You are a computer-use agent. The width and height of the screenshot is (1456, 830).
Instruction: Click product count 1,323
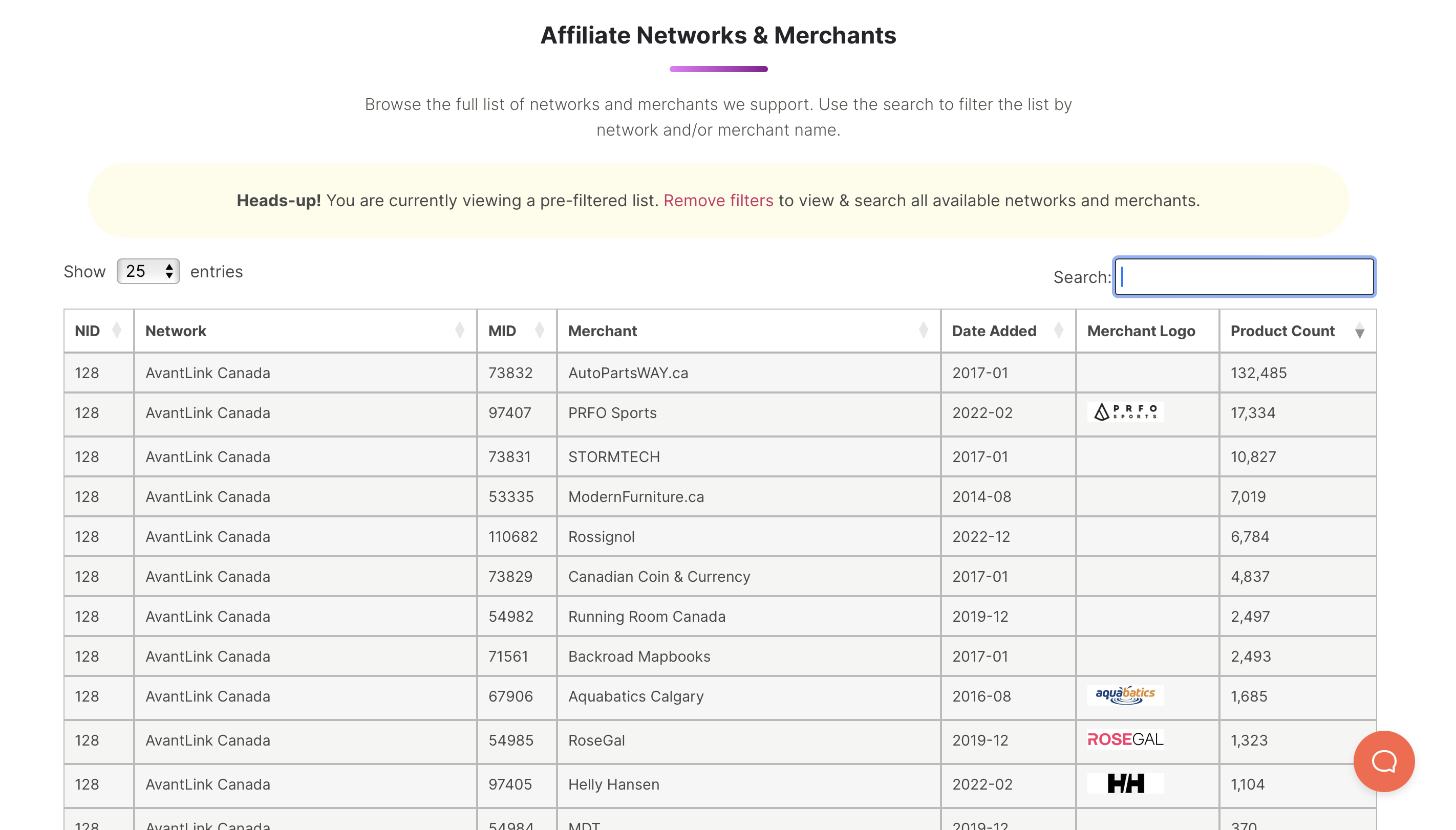coord(1249,740)
